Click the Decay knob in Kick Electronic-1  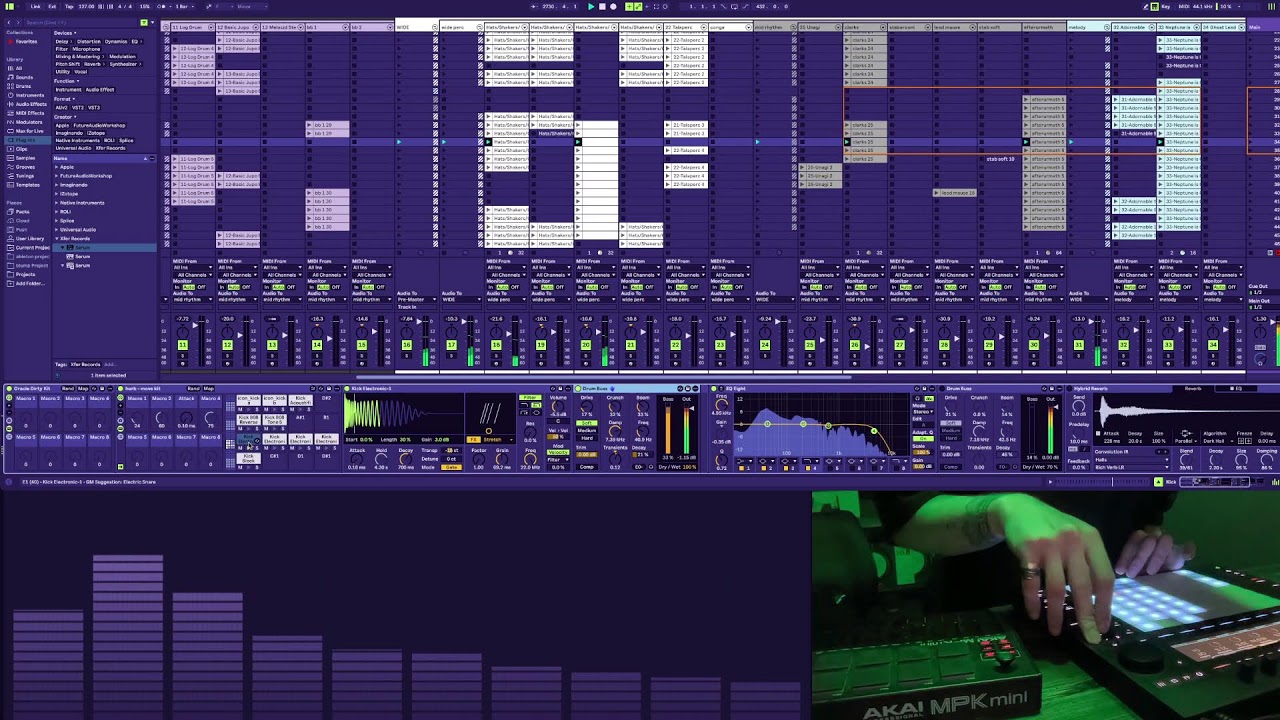click(x=405, y=458)
